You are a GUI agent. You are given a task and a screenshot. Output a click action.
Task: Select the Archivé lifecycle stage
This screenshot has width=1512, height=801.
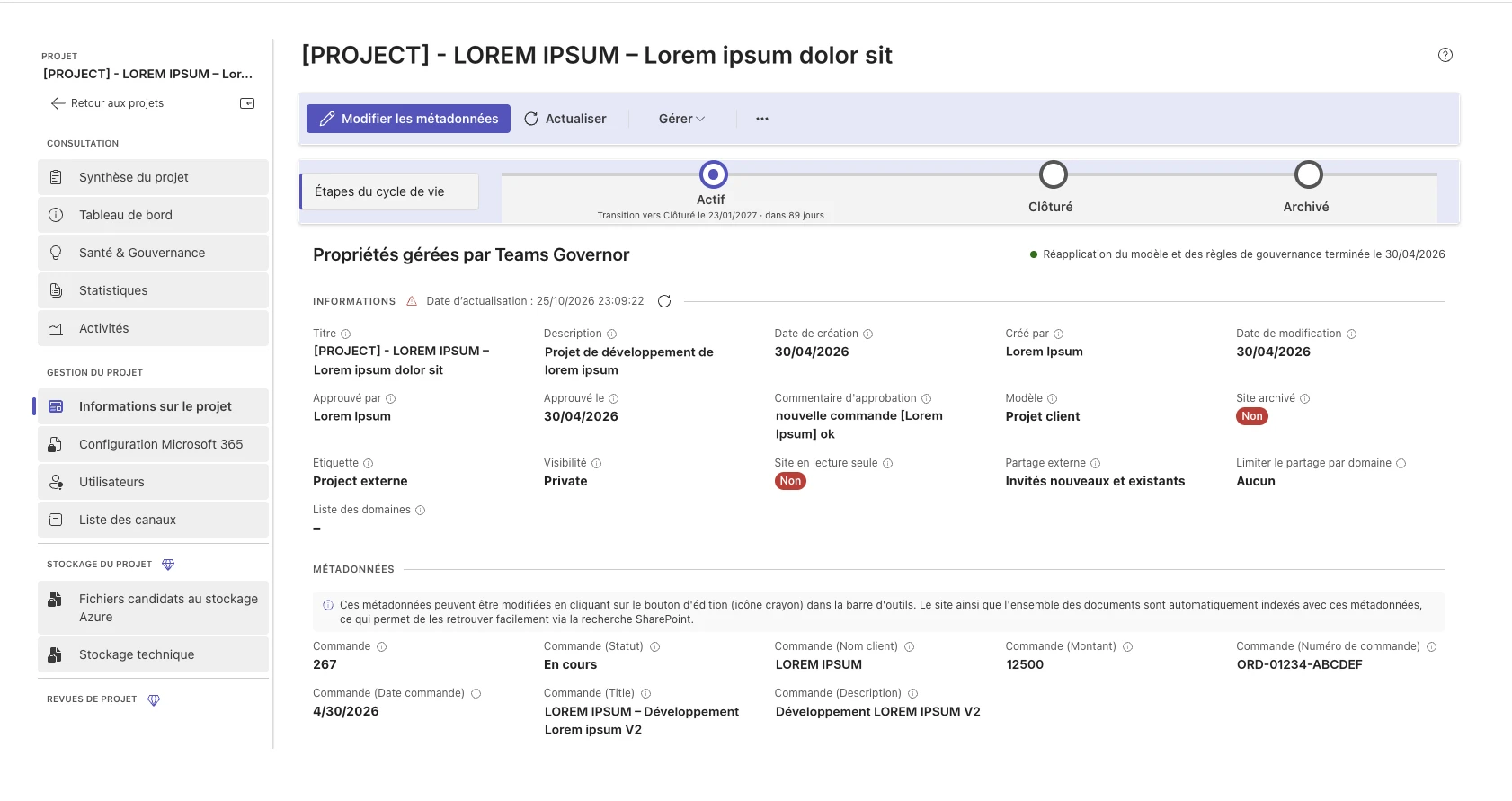tap(1308, 174)
